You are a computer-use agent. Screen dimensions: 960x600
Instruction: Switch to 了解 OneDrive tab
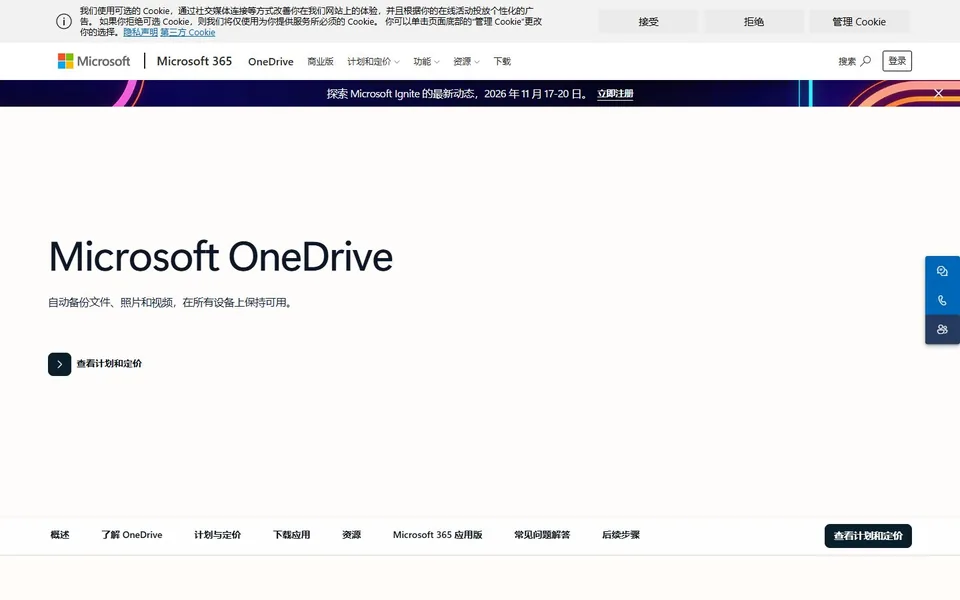tap(132, 534)
